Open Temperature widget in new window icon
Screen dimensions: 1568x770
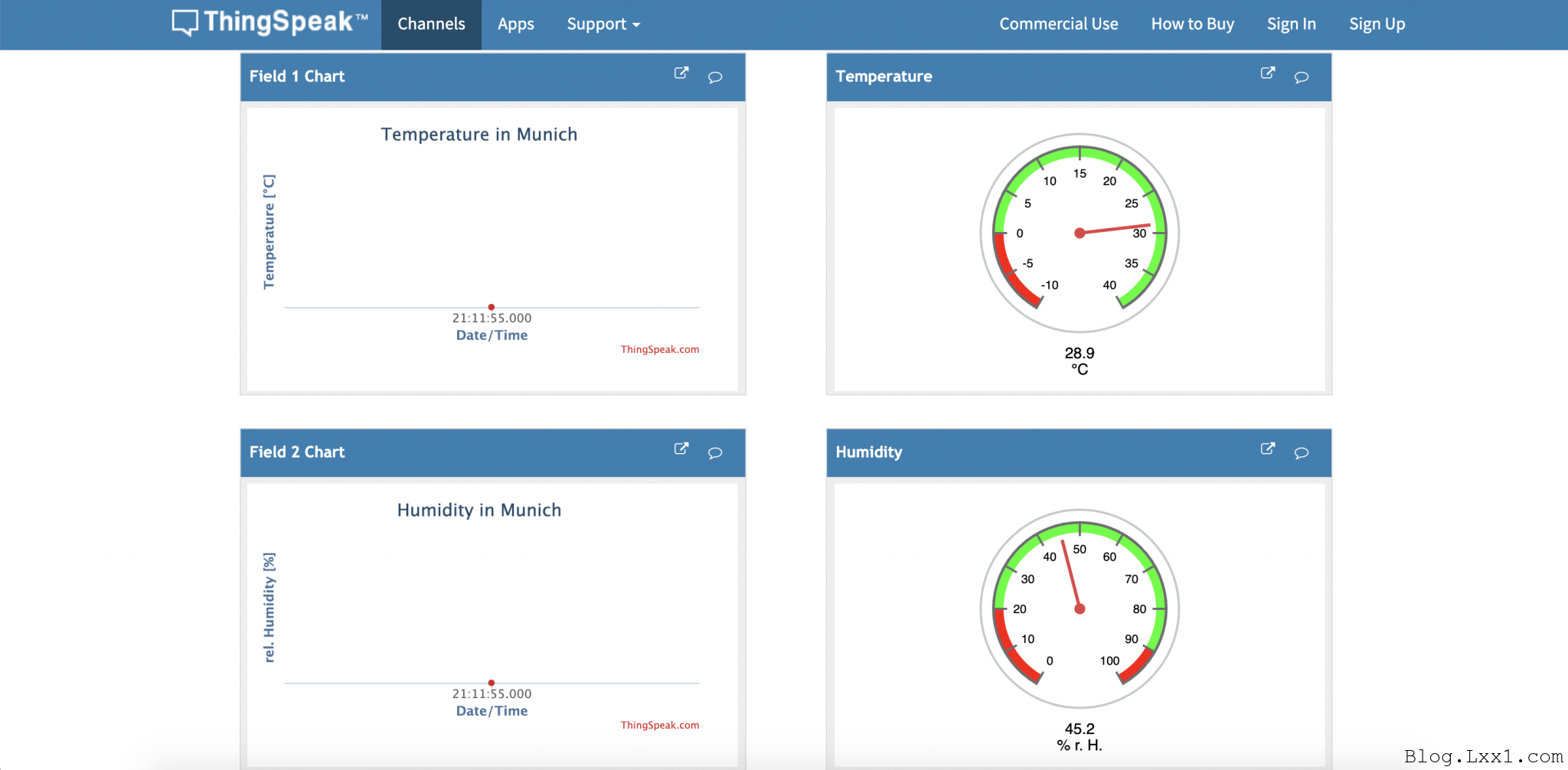click(x=1268, y=73)
